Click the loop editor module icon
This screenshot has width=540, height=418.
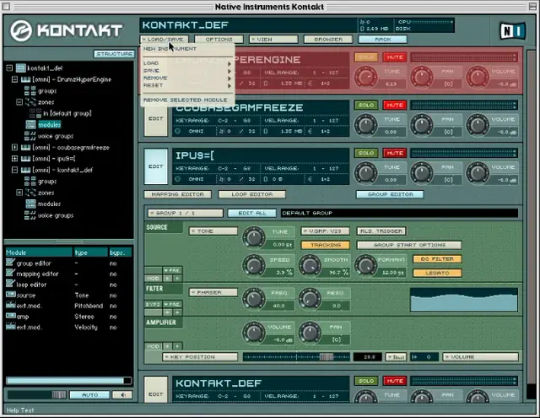coord(10,284)
